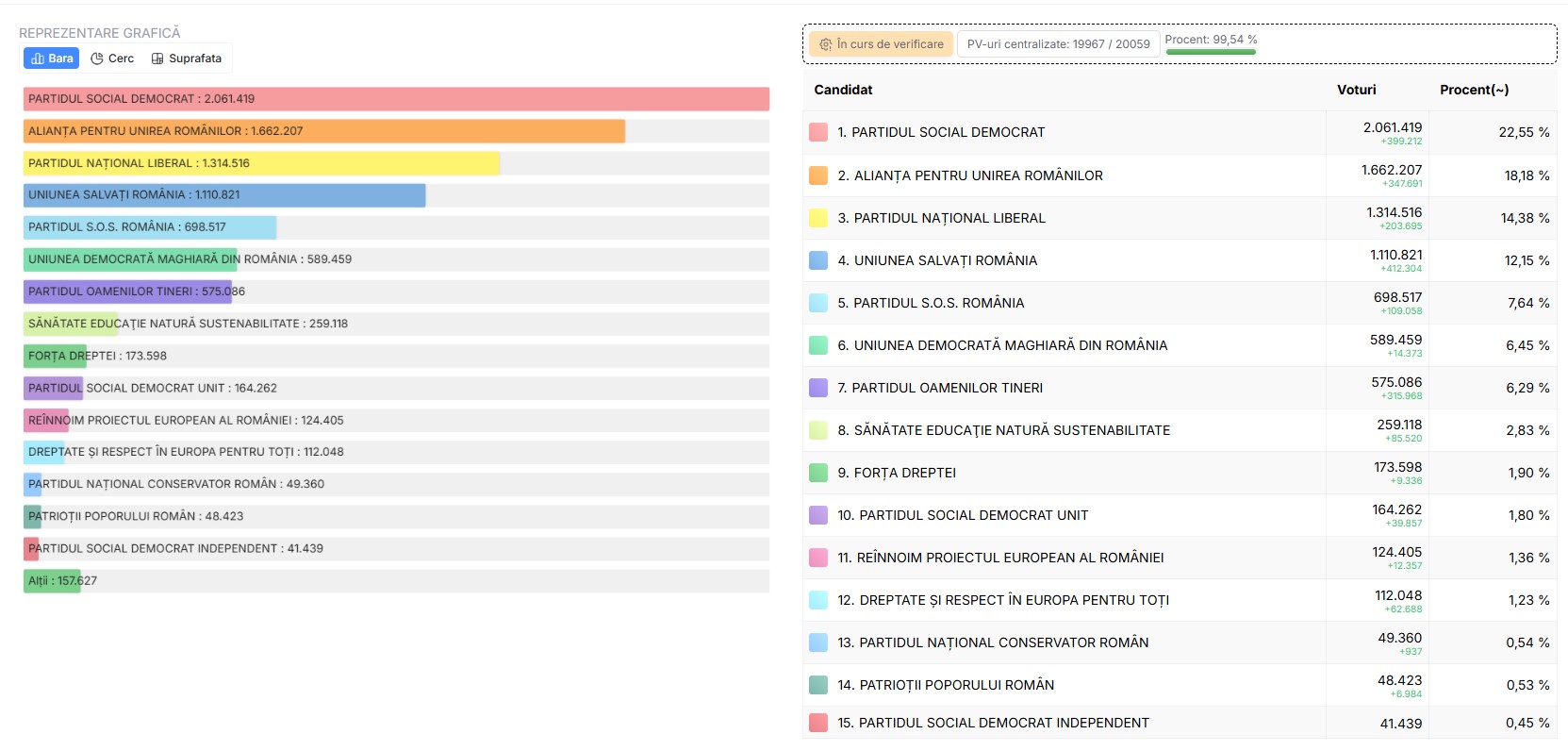
Task: Click the blue Uniunea Salvați România swatch
Action: 818,260
